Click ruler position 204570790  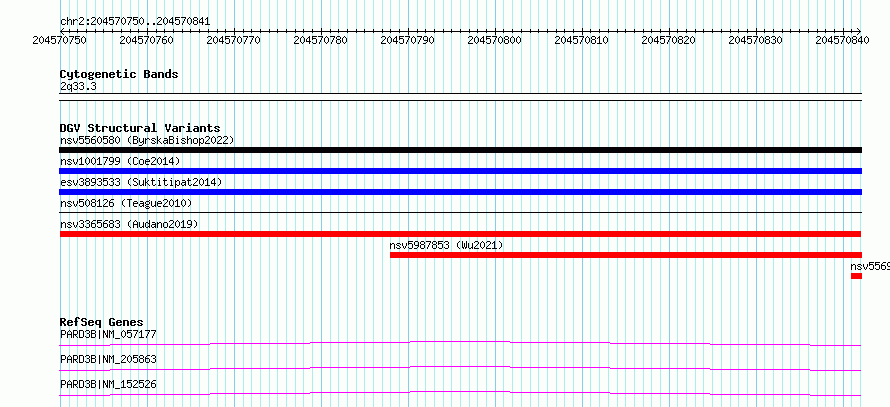pos(408,40)
